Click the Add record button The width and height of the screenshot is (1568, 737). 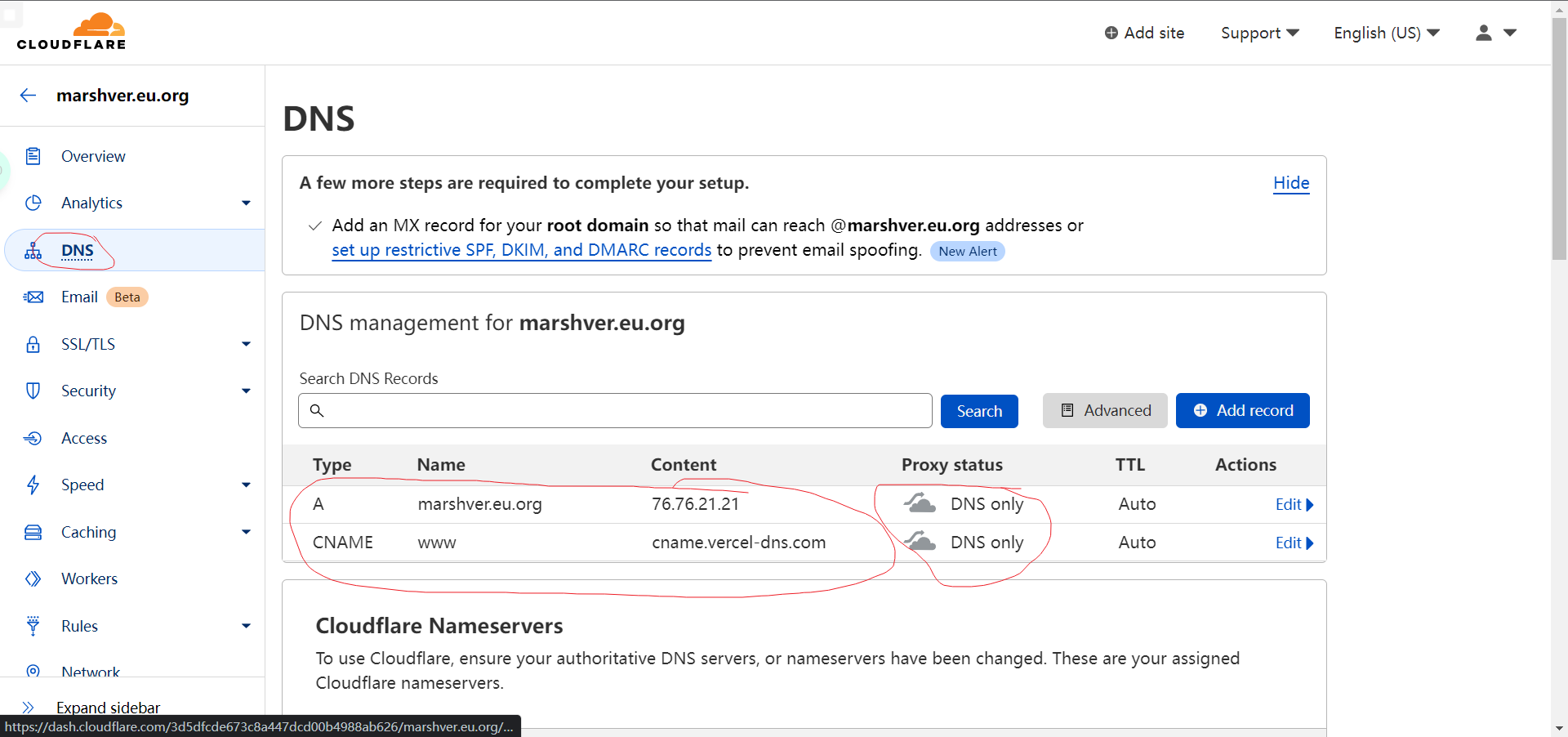[x=1242, y=411]
